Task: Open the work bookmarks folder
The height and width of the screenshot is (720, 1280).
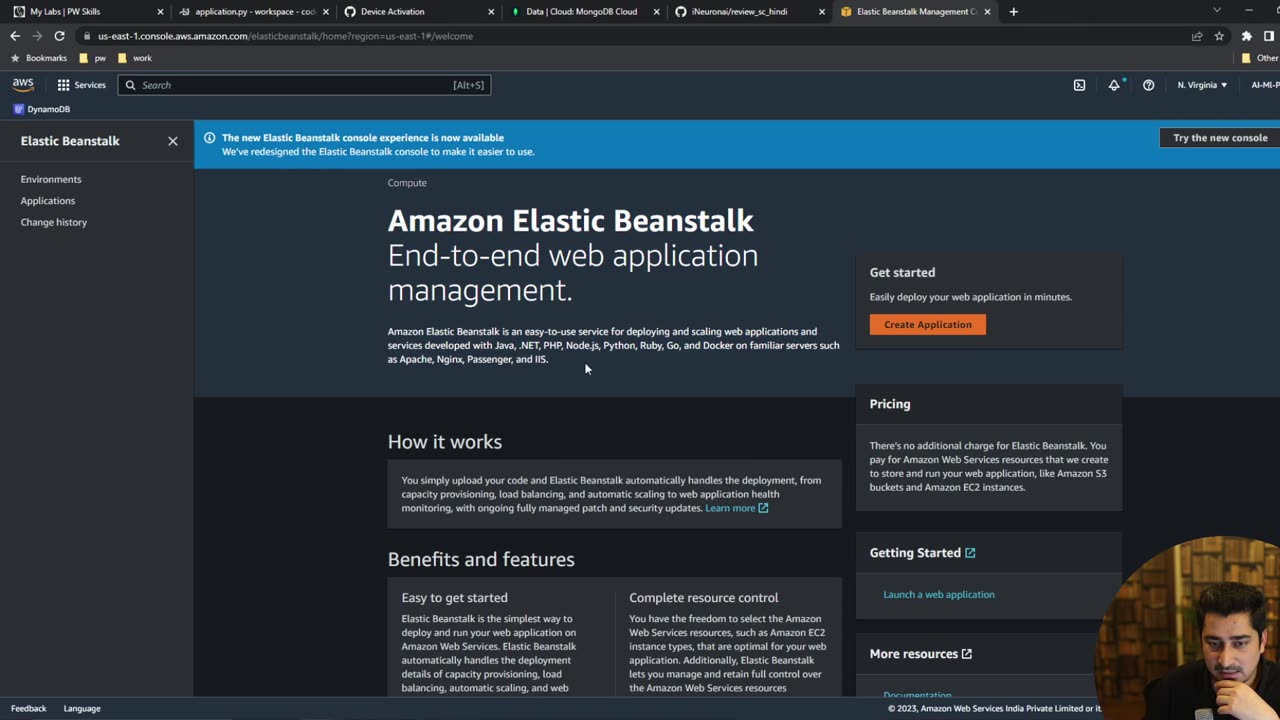Action: click(135, 58)
